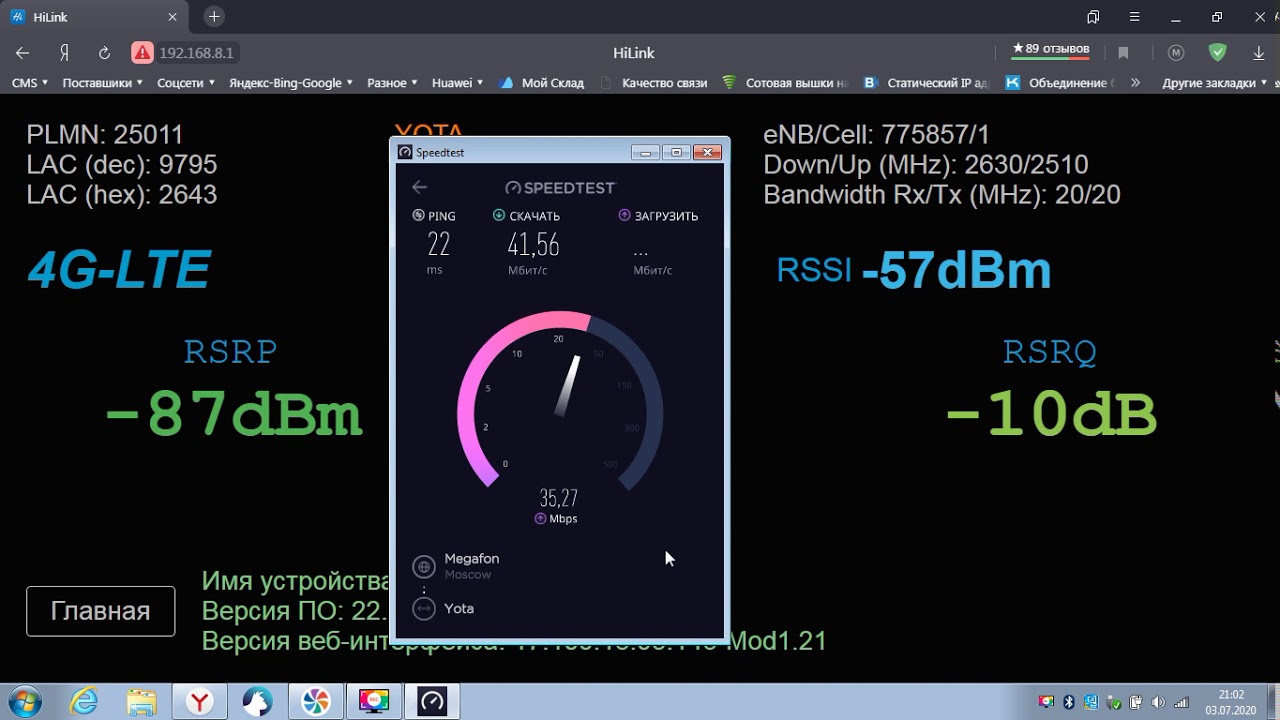Open Windows Explorer from the taskbar
The width and height of the screenshot is (1280, 720).
coord(142,701)
